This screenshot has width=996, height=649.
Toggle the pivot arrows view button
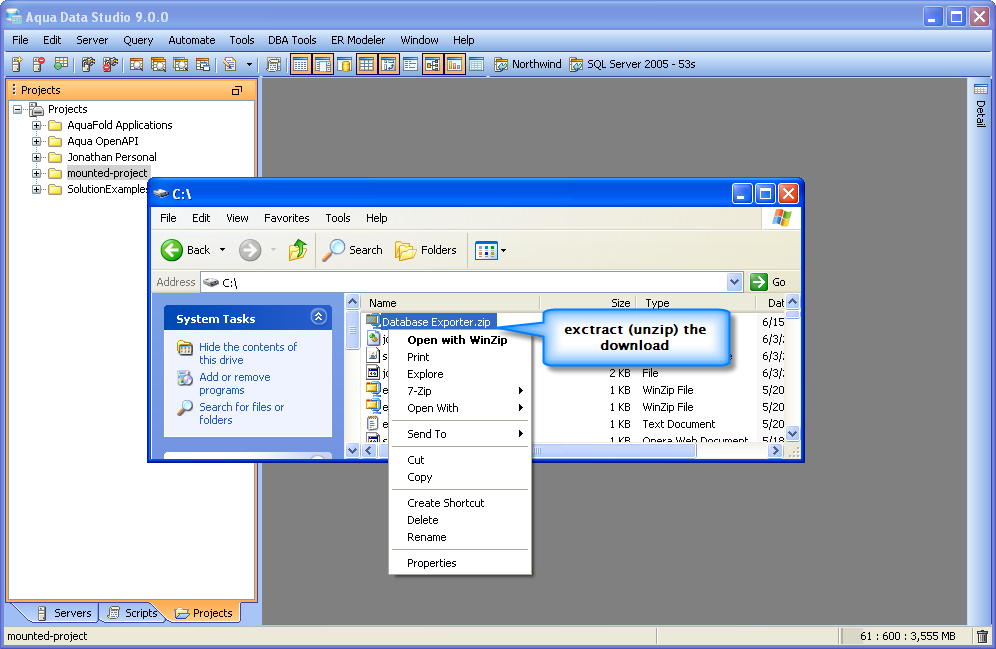point(388,64)
